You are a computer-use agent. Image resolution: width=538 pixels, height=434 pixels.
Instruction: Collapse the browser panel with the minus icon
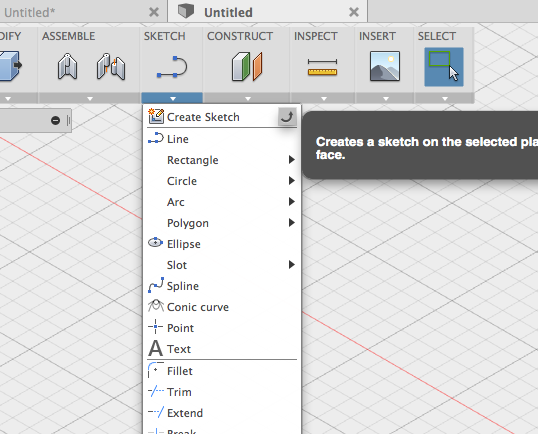pos(55,120)
